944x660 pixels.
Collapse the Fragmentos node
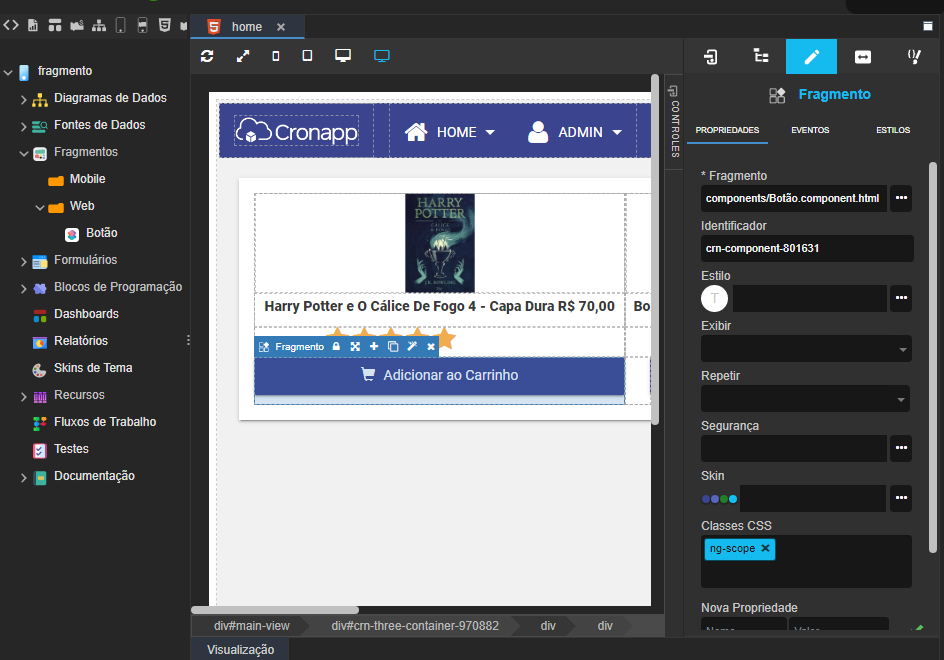click(x=23, y=154)
